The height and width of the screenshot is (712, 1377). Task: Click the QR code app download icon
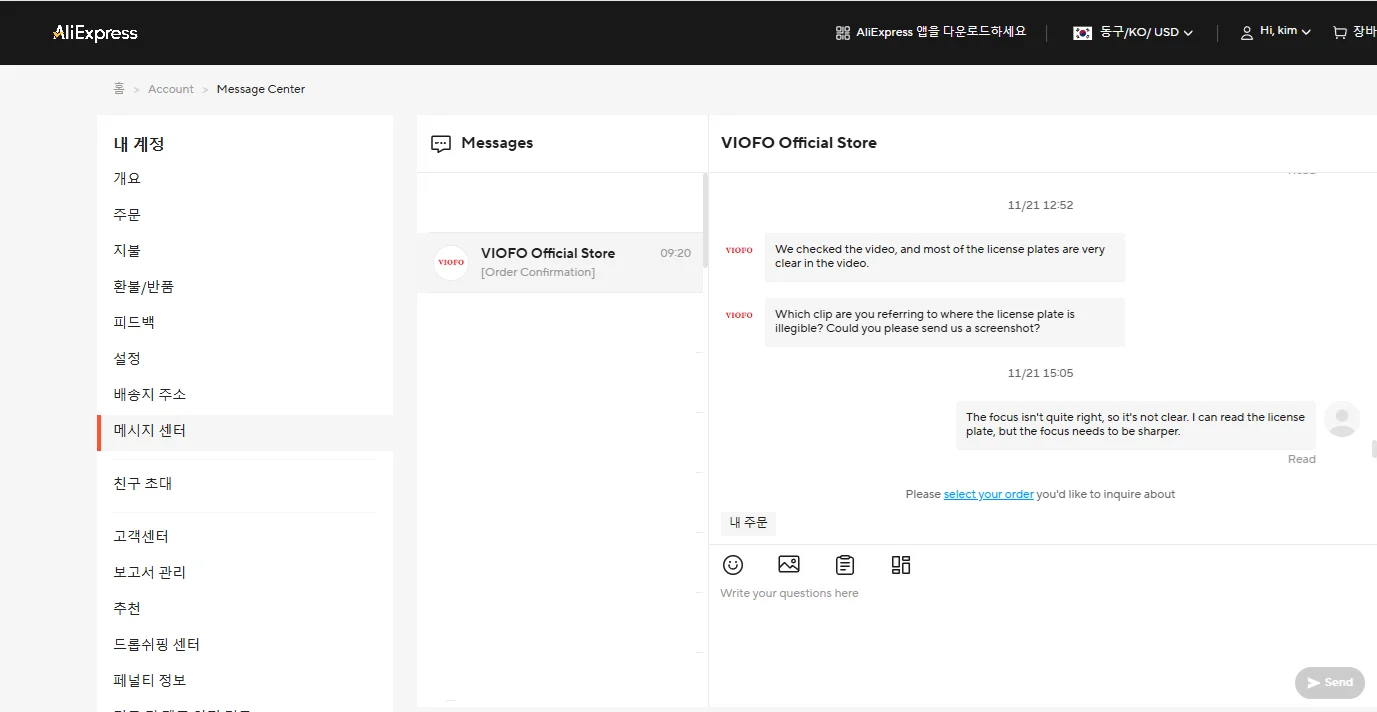tap(843, 32)
